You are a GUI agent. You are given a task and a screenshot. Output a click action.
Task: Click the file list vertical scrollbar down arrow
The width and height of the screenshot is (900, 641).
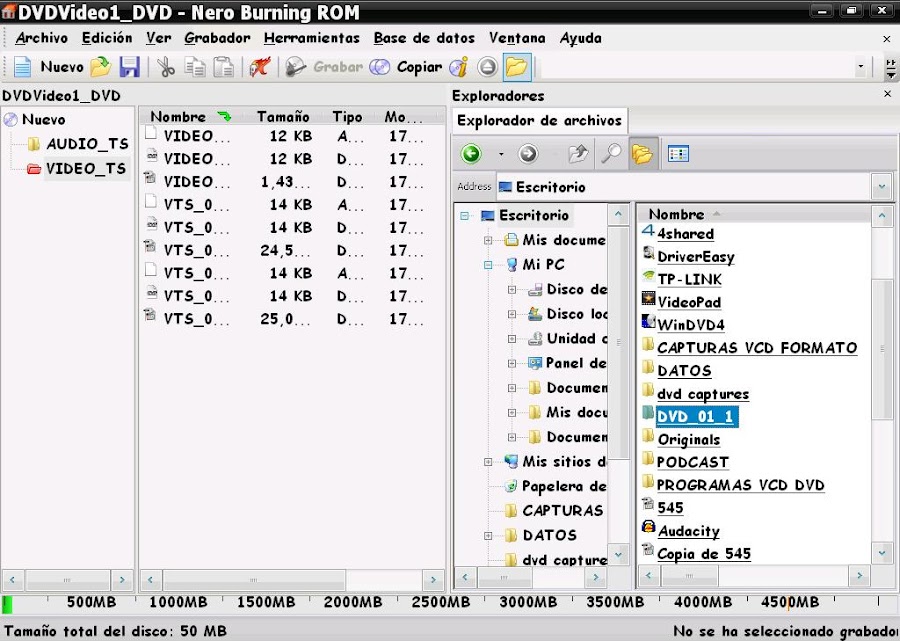pyautogui.click(x=882, y=553)
